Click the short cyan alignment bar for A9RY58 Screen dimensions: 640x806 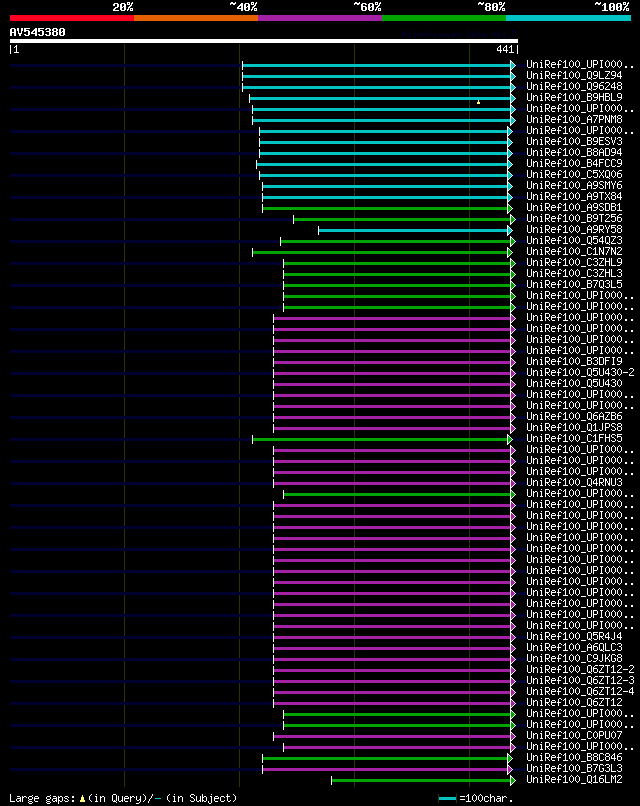click(413, 231)
